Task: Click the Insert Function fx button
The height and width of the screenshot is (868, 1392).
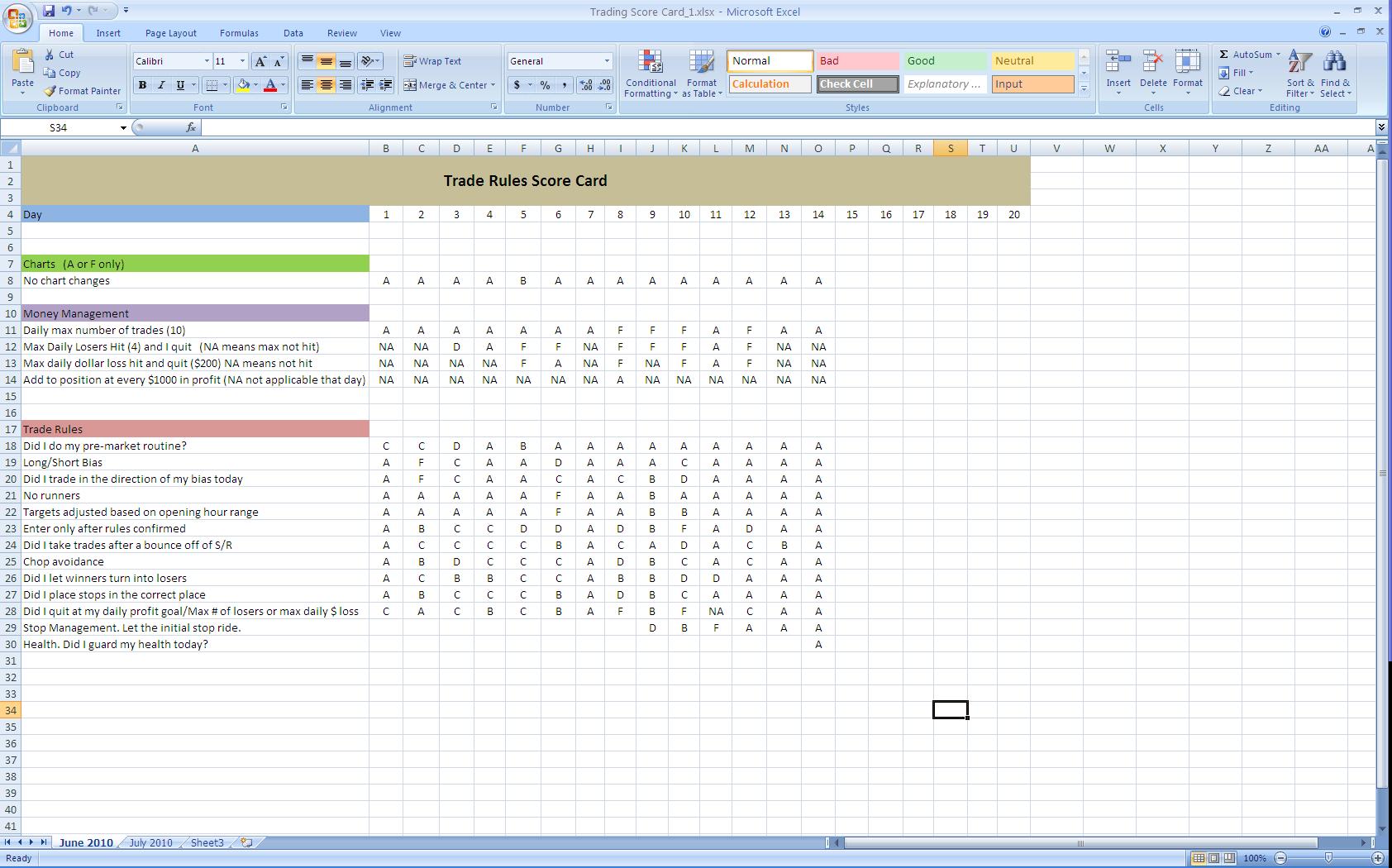Action: [191, 127]
